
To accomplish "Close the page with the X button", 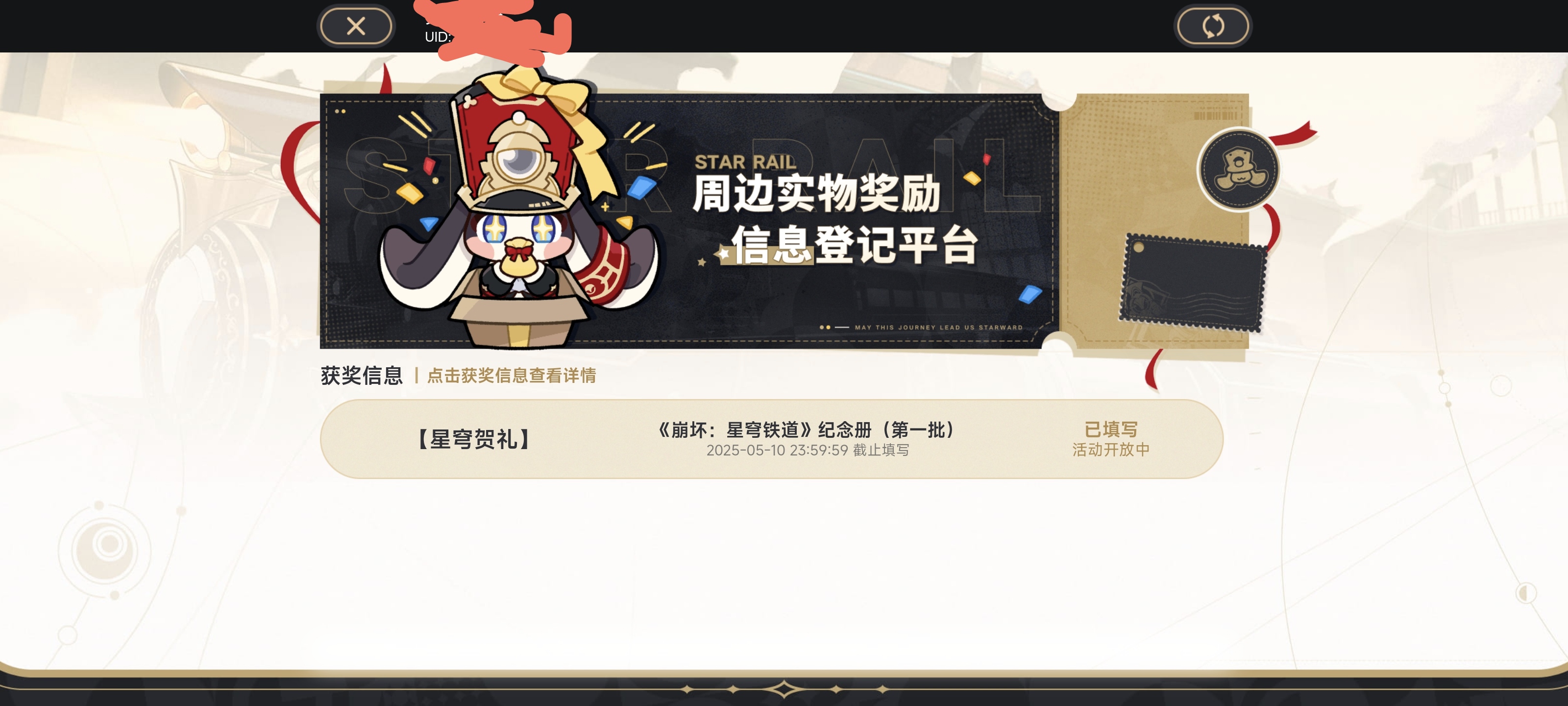I will [356, 25].
